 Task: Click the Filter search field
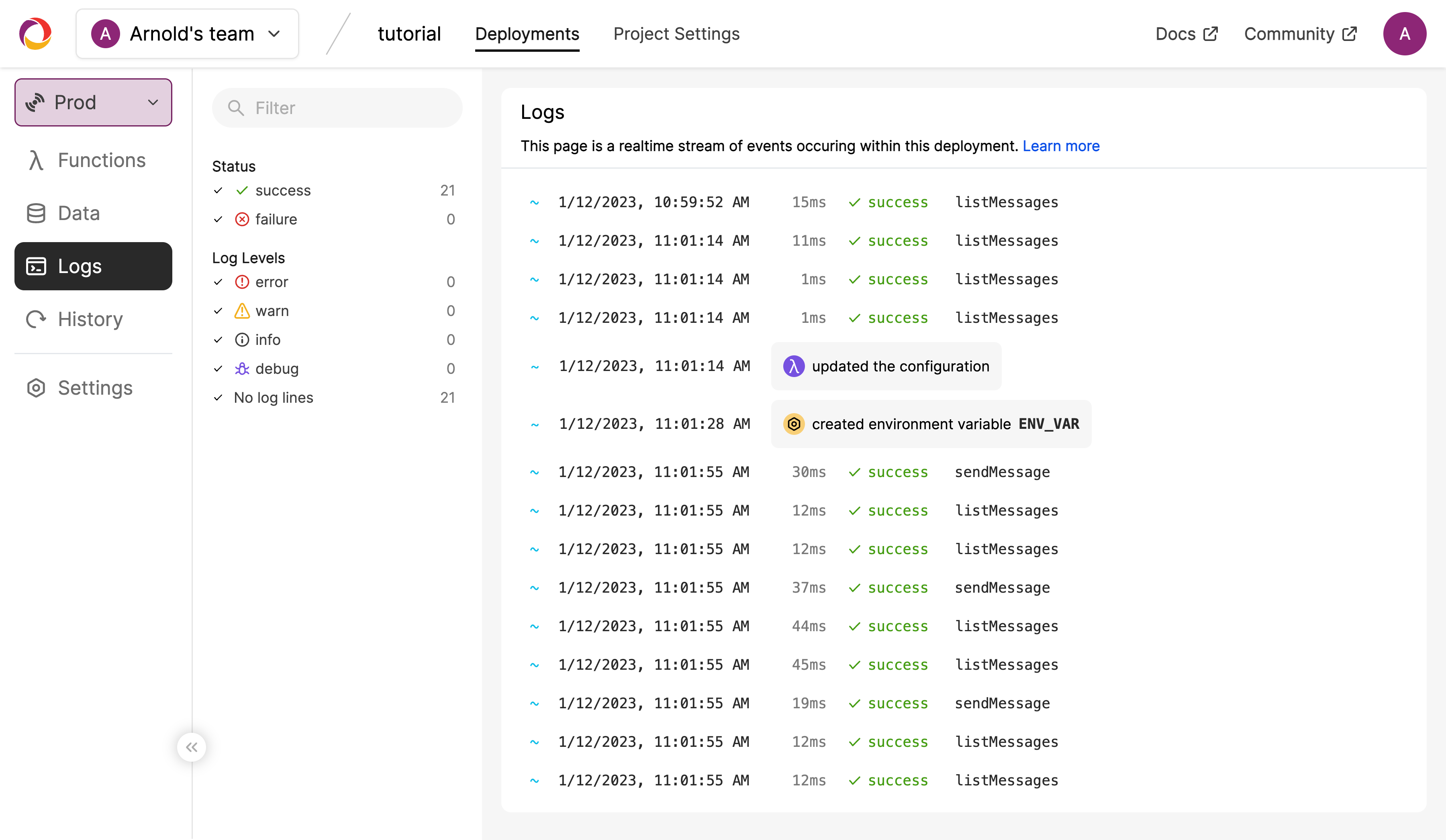(344, 108)
